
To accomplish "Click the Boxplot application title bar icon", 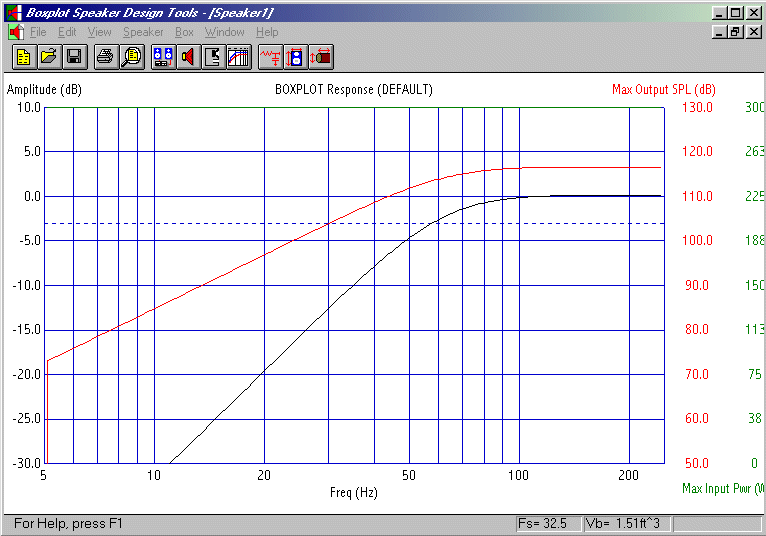I will click(x=14, y=13).
